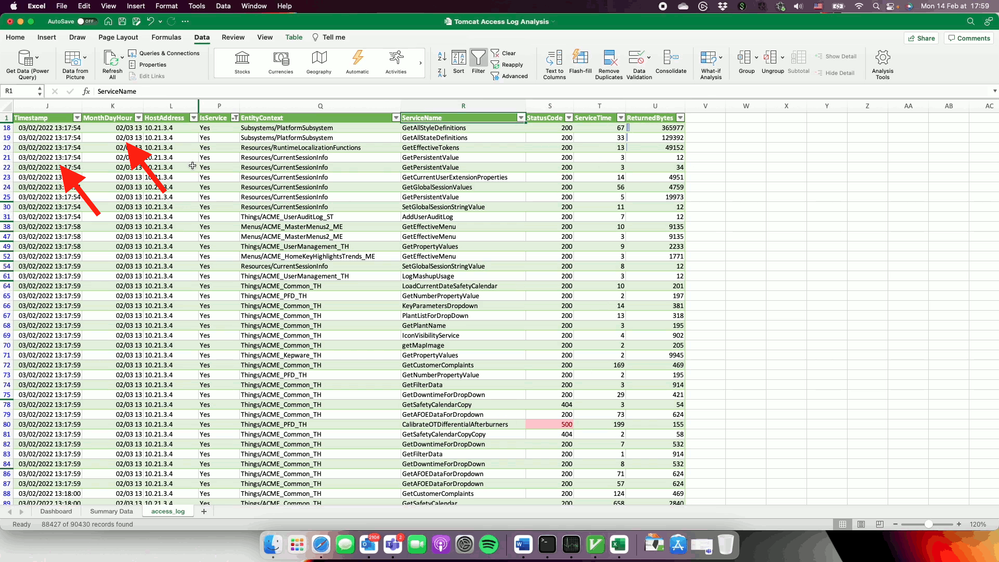Open the Sort dialog
Screen dimensions: 999x562
pos(459,62)
